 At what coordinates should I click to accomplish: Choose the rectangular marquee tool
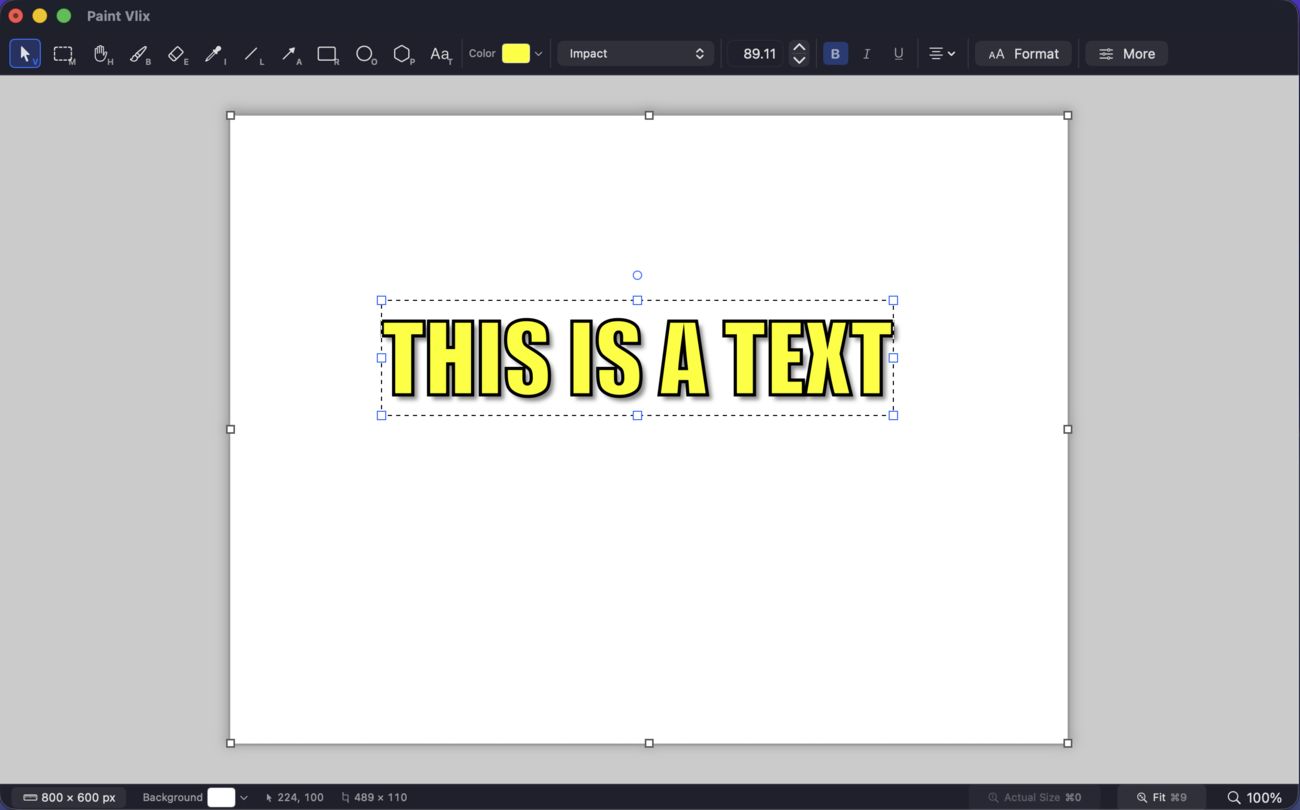pyautogui.click(x=64, y=54)
